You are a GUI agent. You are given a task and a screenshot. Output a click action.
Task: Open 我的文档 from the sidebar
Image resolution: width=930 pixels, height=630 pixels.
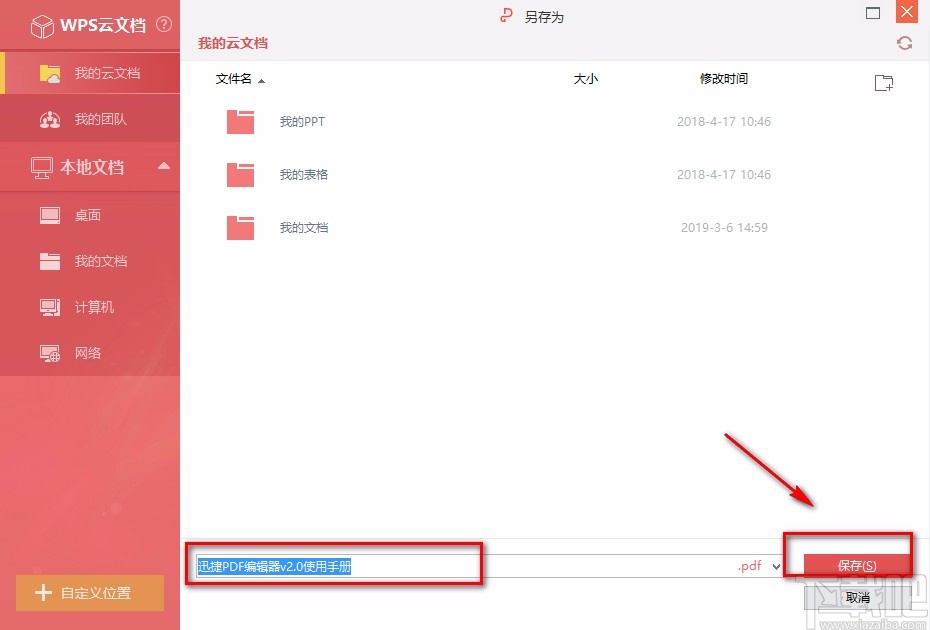[x=49, y=260]
